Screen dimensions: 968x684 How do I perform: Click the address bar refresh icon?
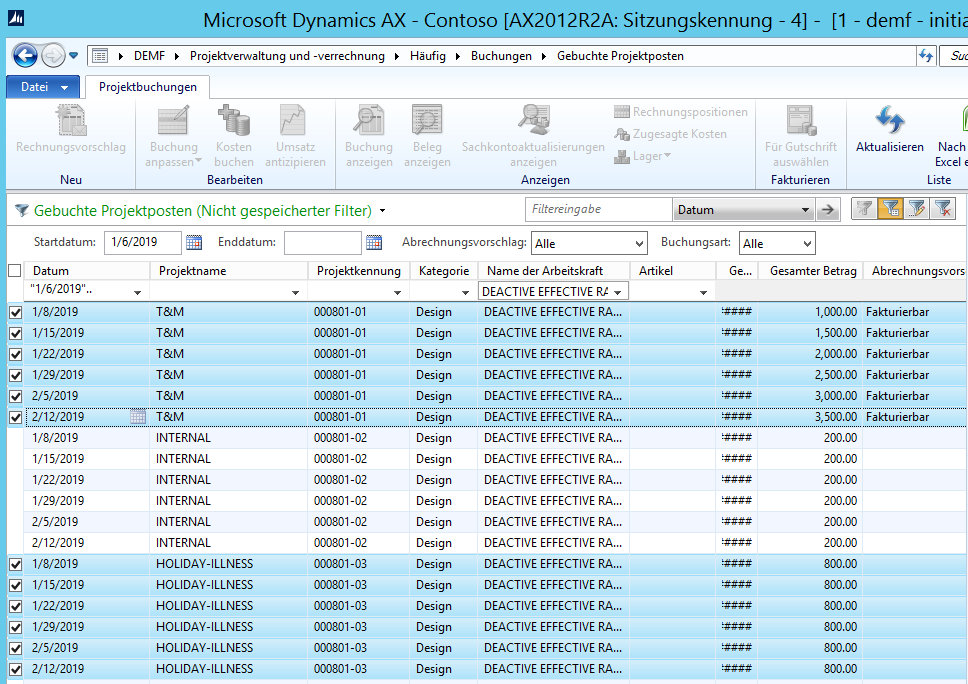(925, 56)
